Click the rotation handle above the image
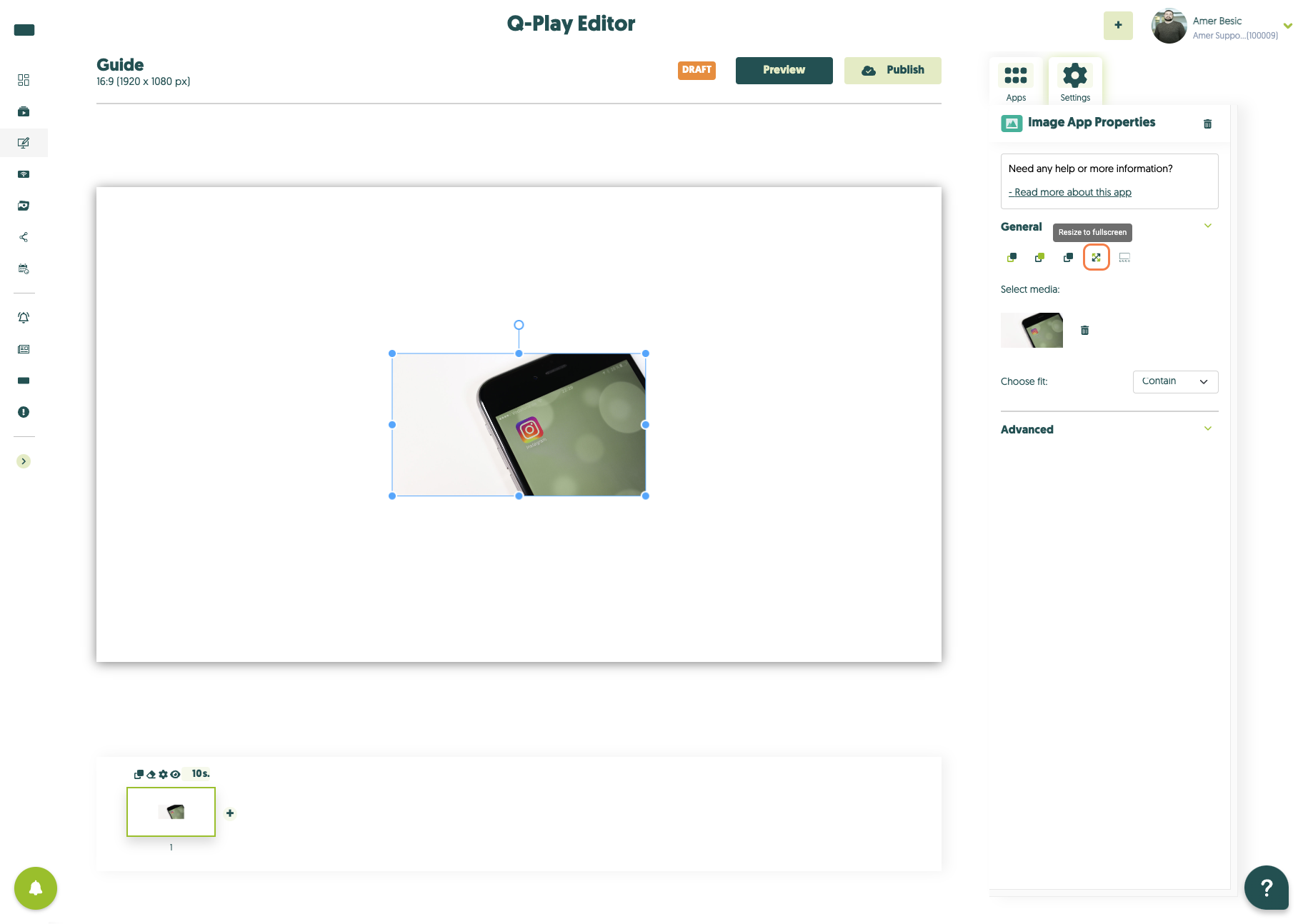The height and width of the screenshot is (924, 1303). pos(519,325)
